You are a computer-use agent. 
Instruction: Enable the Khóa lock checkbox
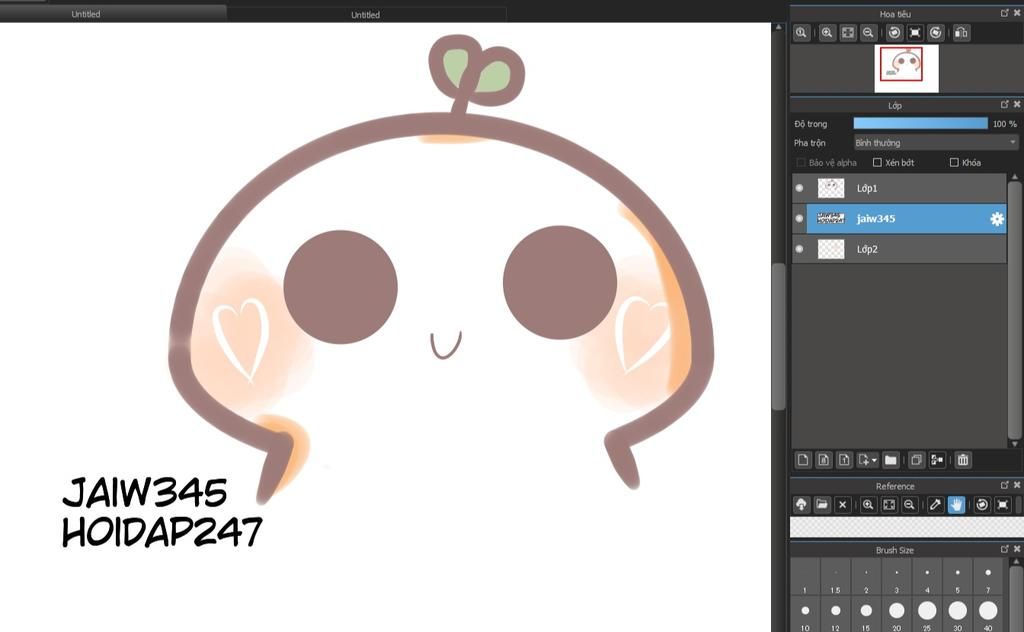click(954, 163)
